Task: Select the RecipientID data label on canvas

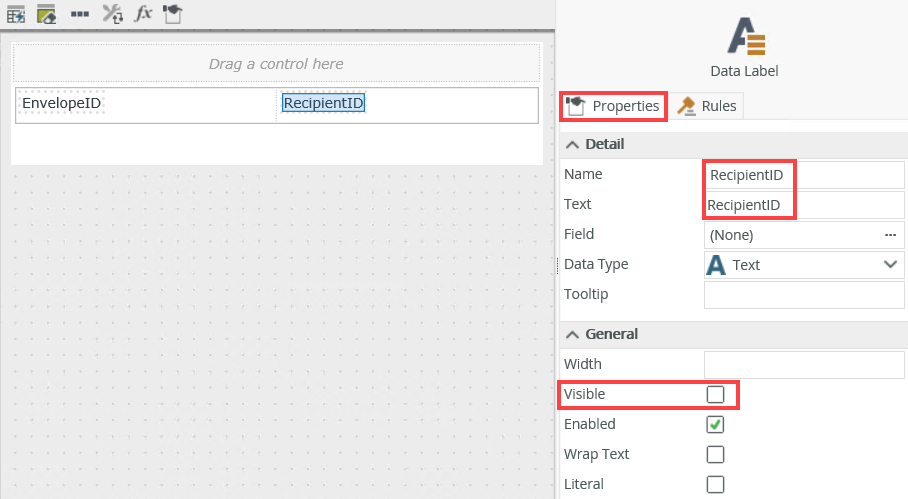Action: [323, 103]
